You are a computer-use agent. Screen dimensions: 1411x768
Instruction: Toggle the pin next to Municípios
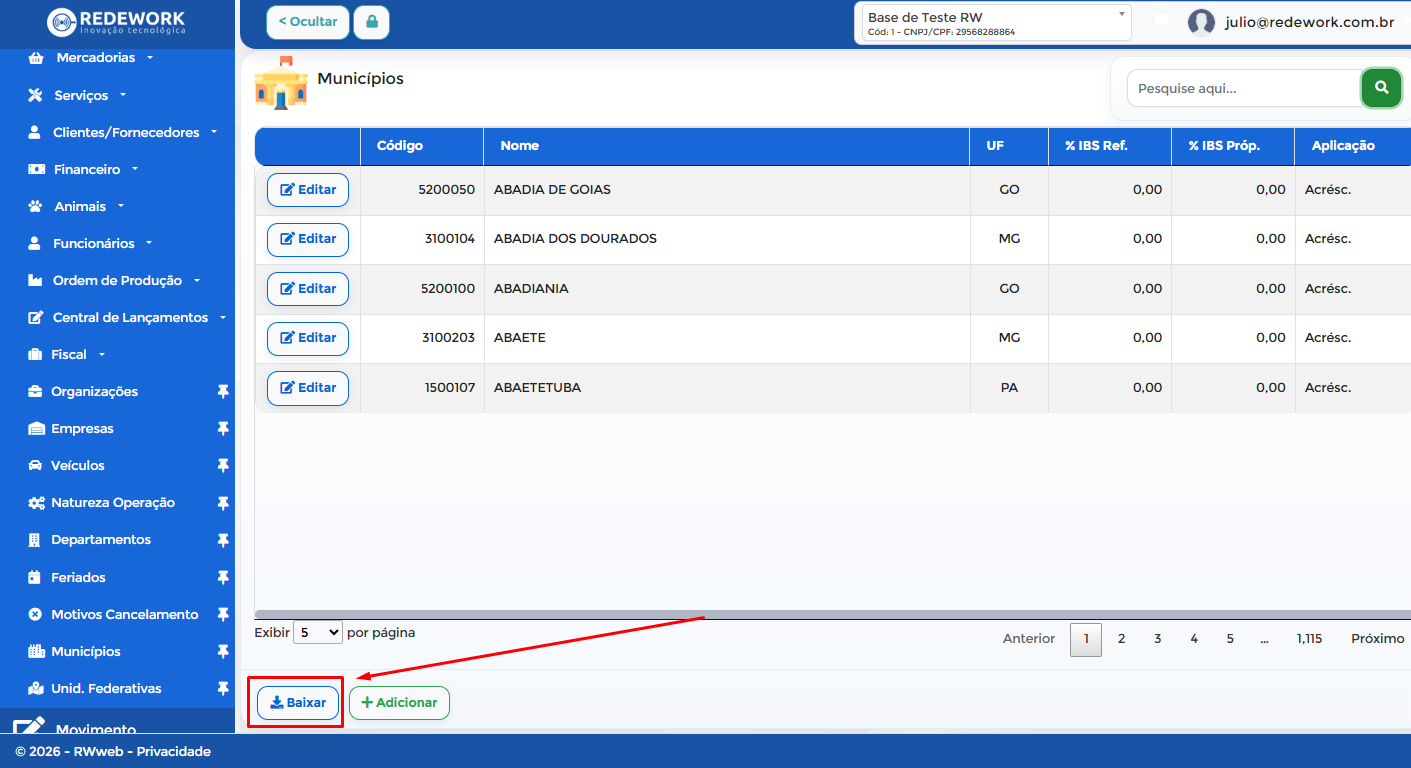pyautogui.click(x=223, y=651)
